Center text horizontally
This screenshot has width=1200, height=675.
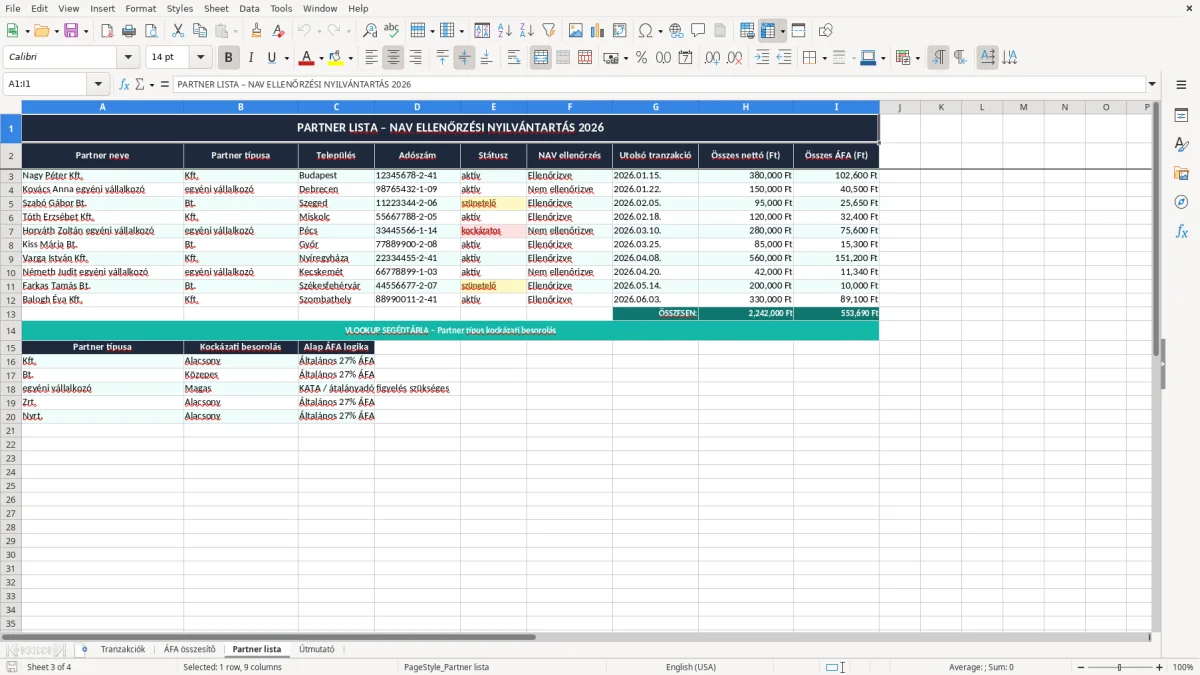(x=393, y=58)
